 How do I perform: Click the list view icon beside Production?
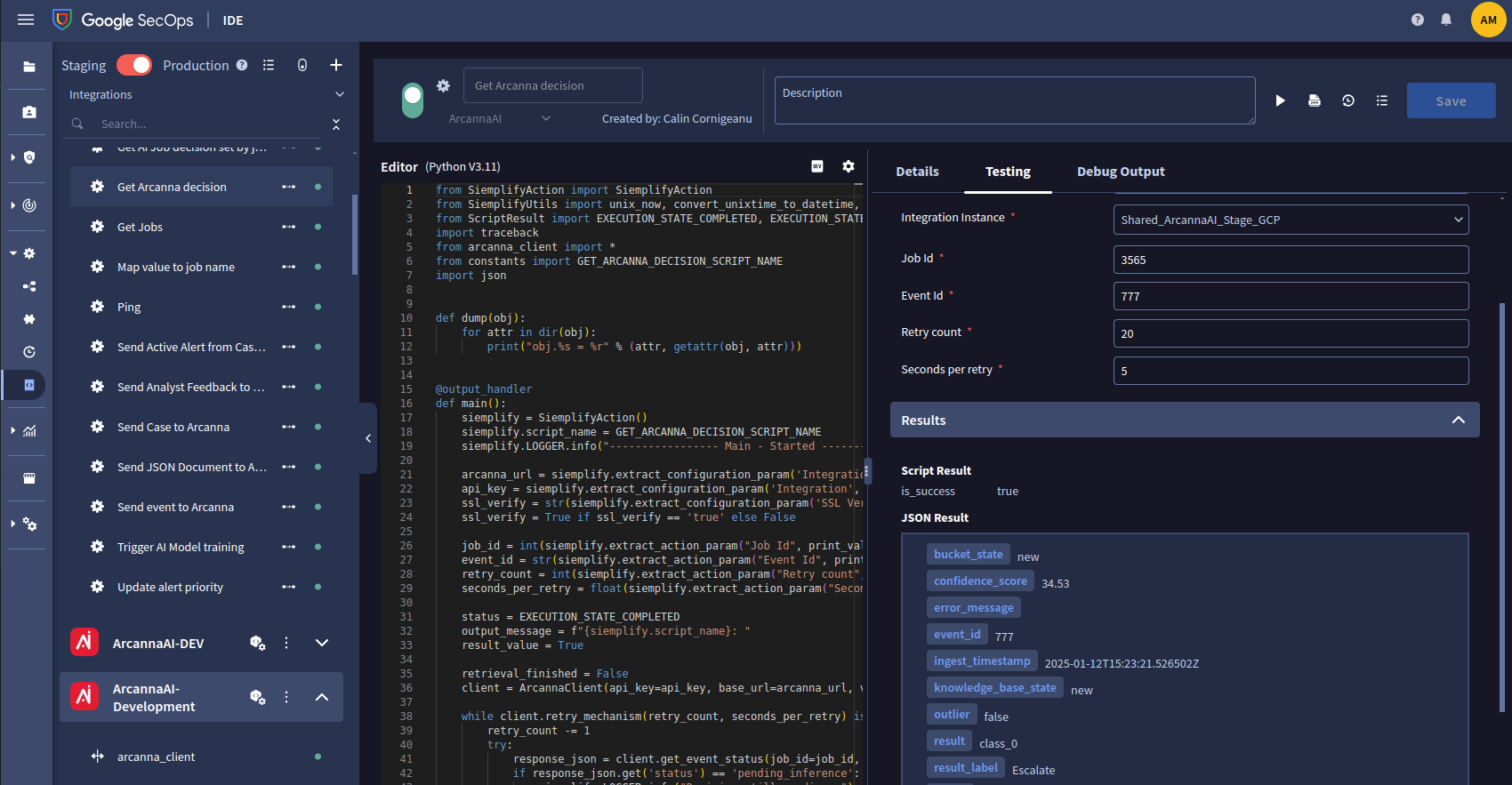269,65
